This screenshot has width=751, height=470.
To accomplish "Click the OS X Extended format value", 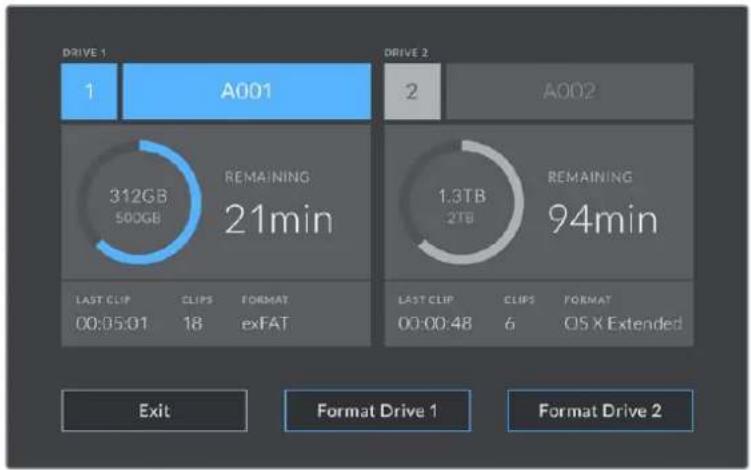I will [623, 323].
